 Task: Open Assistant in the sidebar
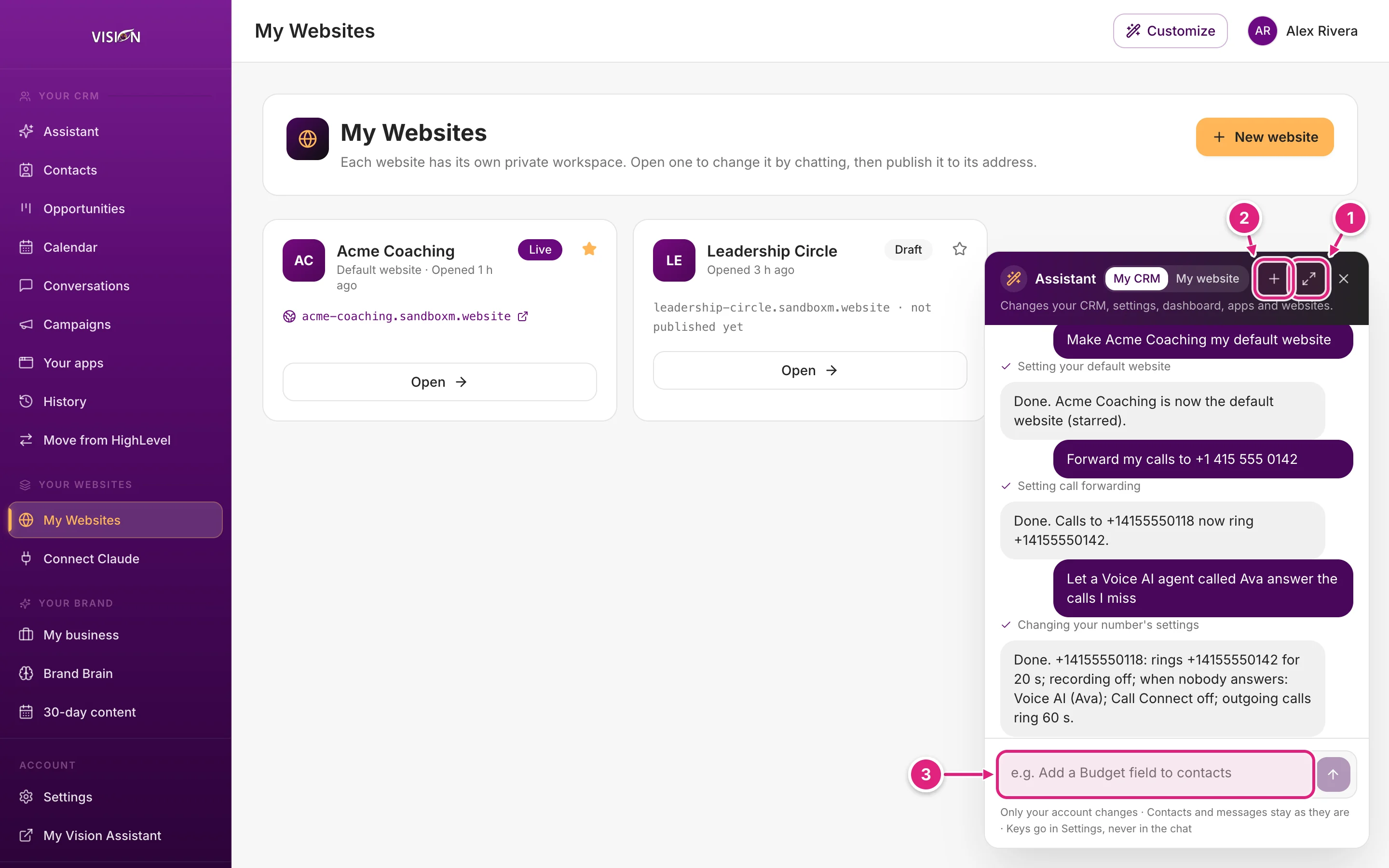click(115, 132)
